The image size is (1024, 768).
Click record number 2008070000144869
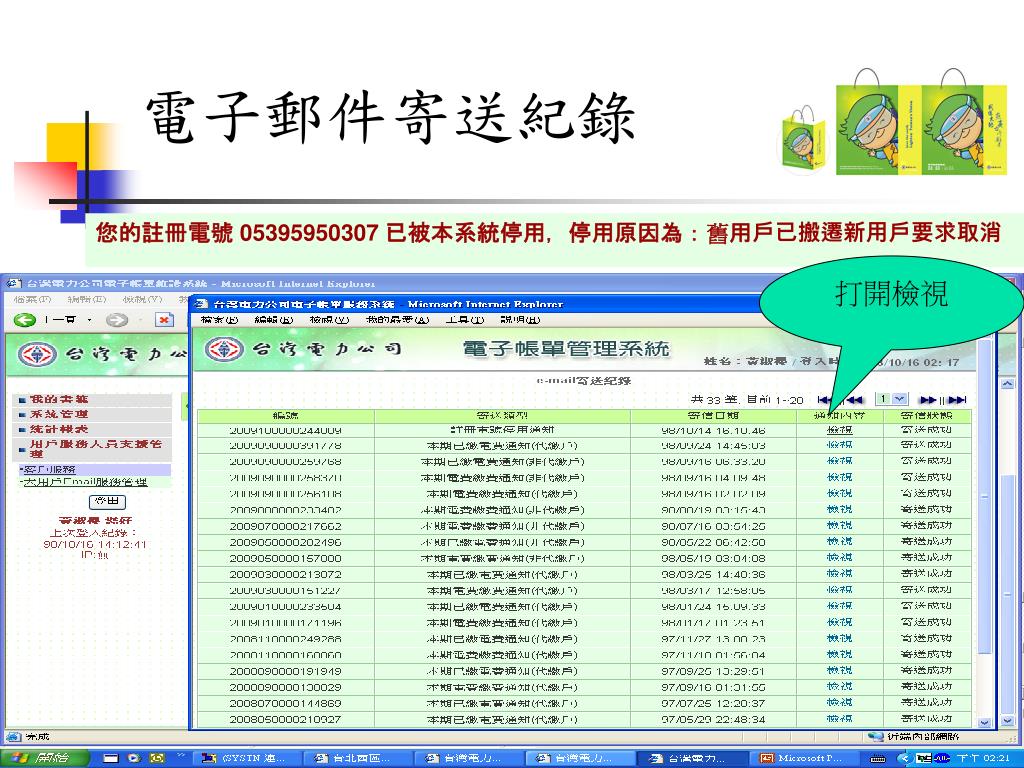(285, 703)
